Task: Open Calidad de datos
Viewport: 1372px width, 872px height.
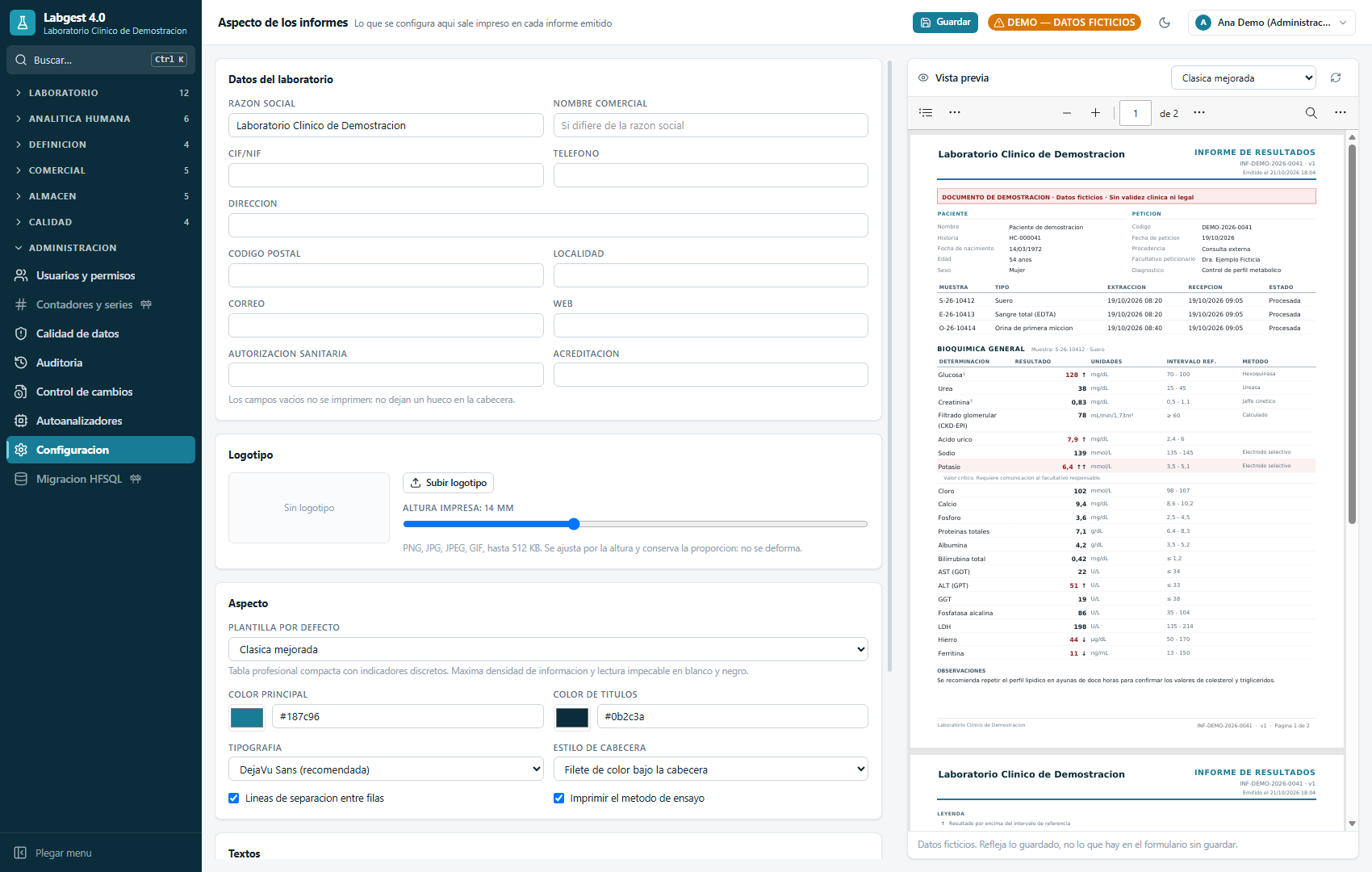Action: 101,333
